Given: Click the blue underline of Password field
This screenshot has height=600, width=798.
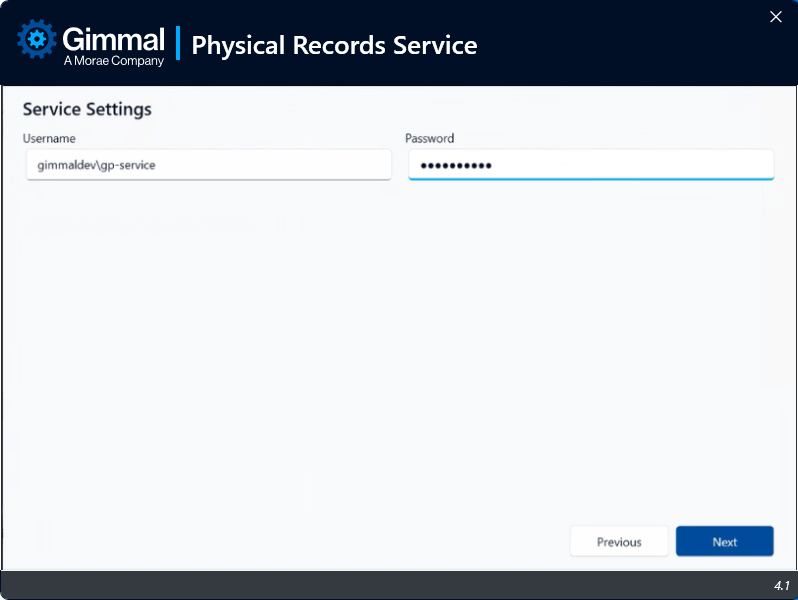Looking at the screenshot, I should coord(590,179).
